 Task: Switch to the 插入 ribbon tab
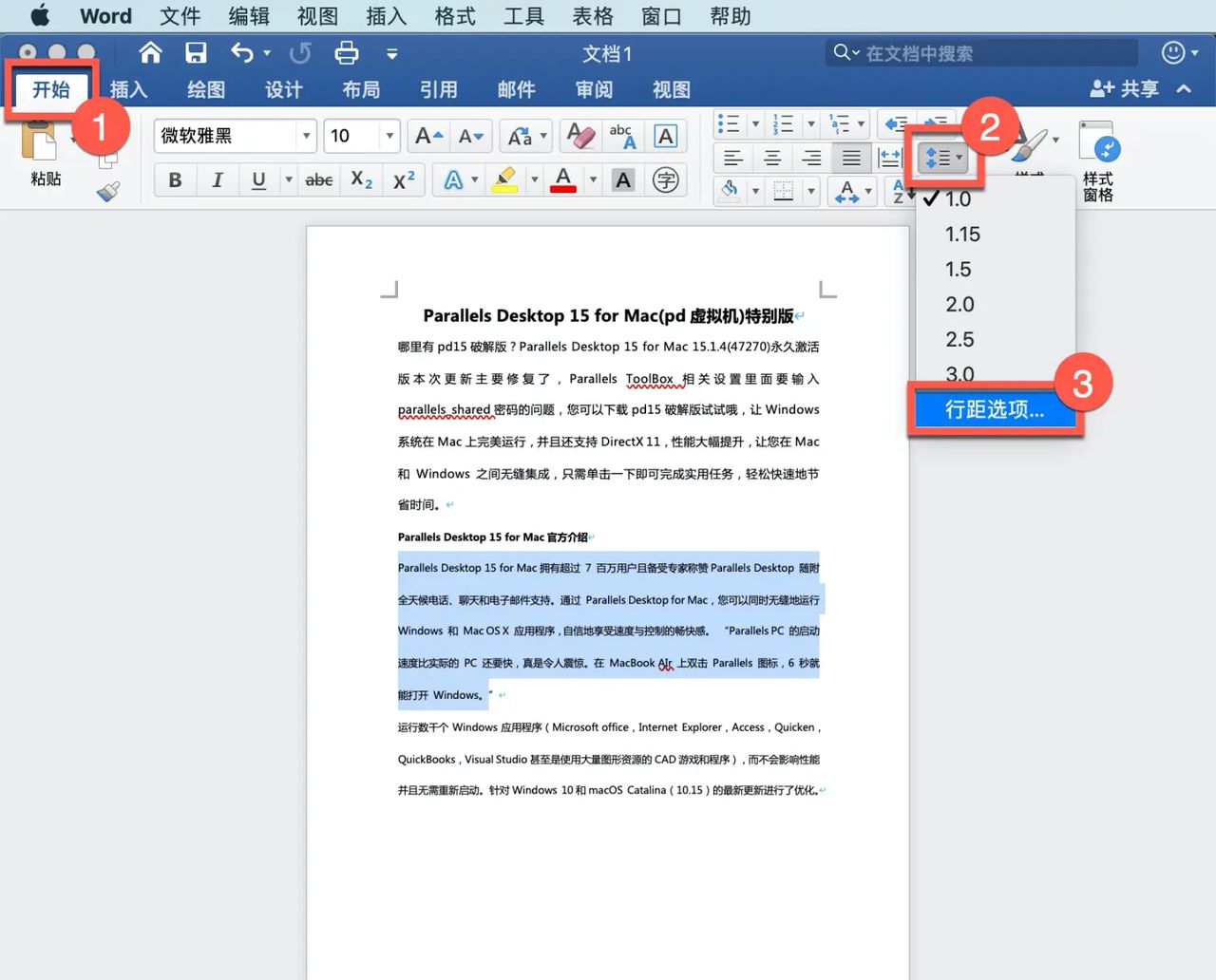pos(130,89)
